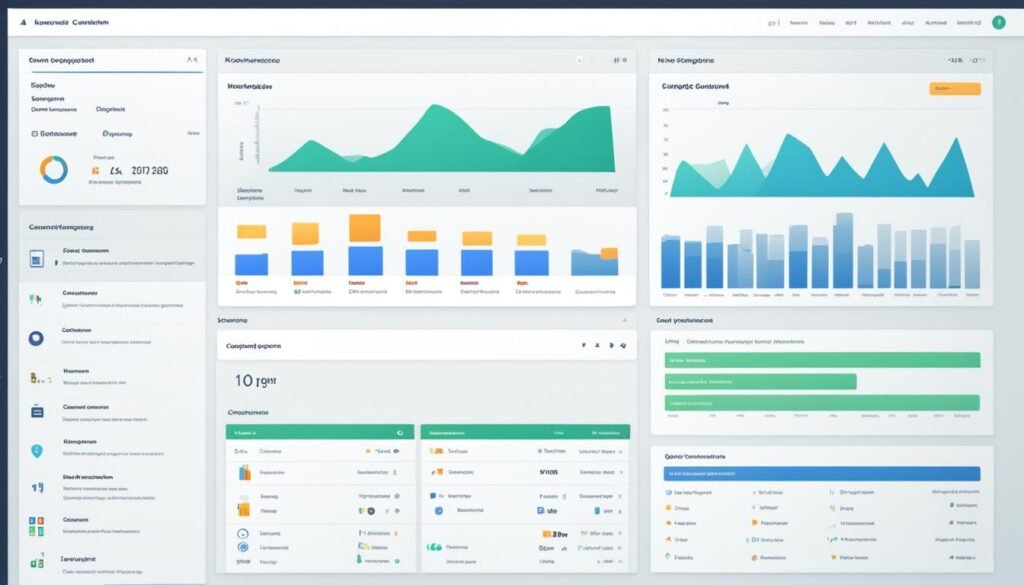Click the round icon in left green table header
The width and height of the screenshot is (1024, 585).
click(x=399, y=433)
